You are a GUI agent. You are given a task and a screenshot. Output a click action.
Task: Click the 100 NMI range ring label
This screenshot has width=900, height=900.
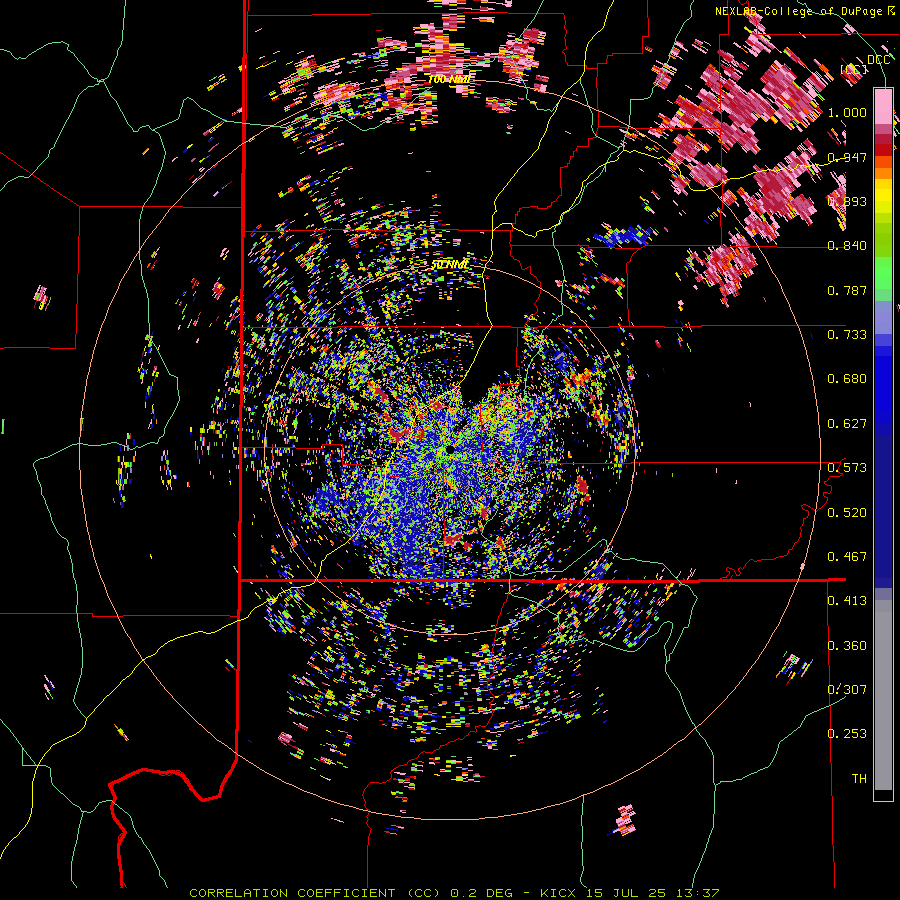tap(449, 79)
